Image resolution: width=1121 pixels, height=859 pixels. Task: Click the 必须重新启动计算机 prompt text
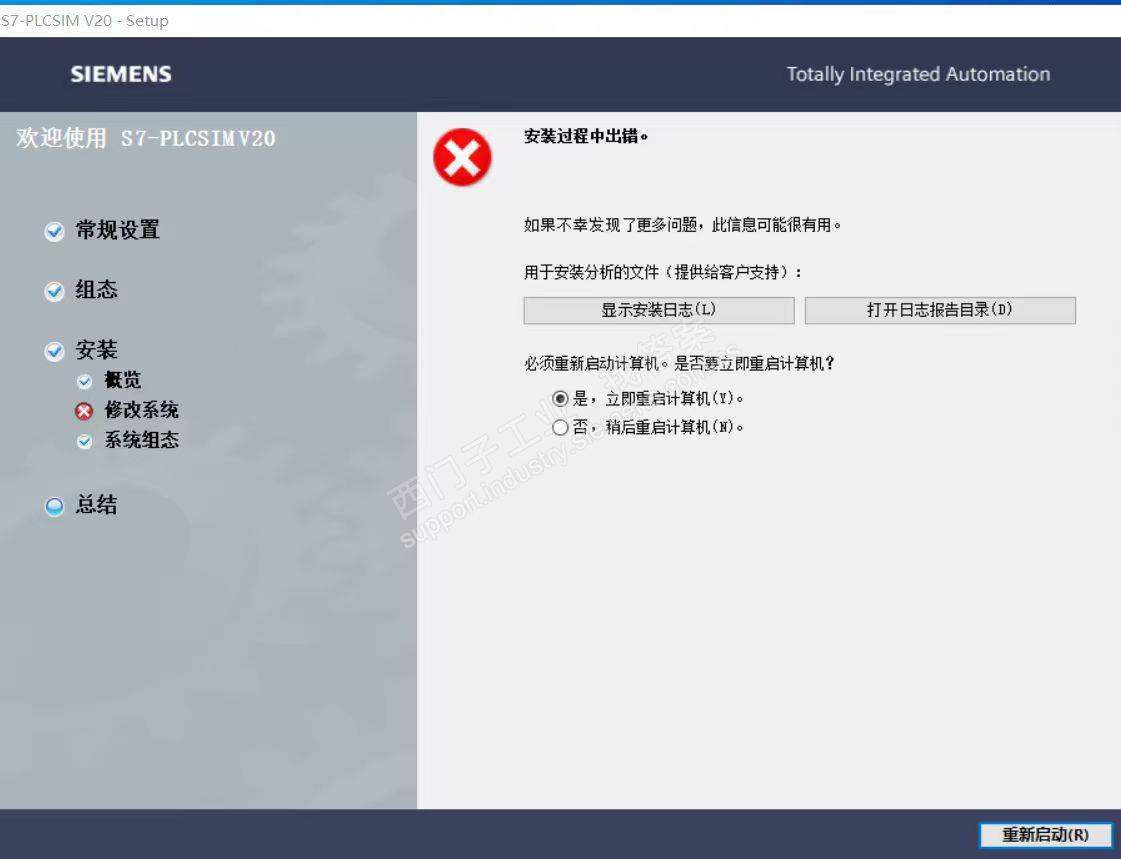[678, 364]
